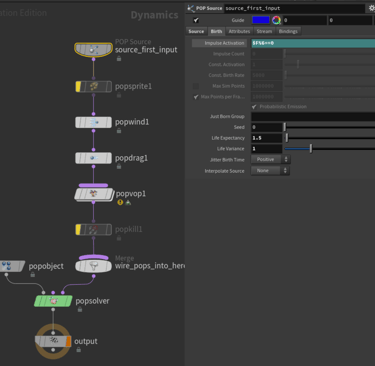Open the color wheel picker beside Guide

pos(276,20)
